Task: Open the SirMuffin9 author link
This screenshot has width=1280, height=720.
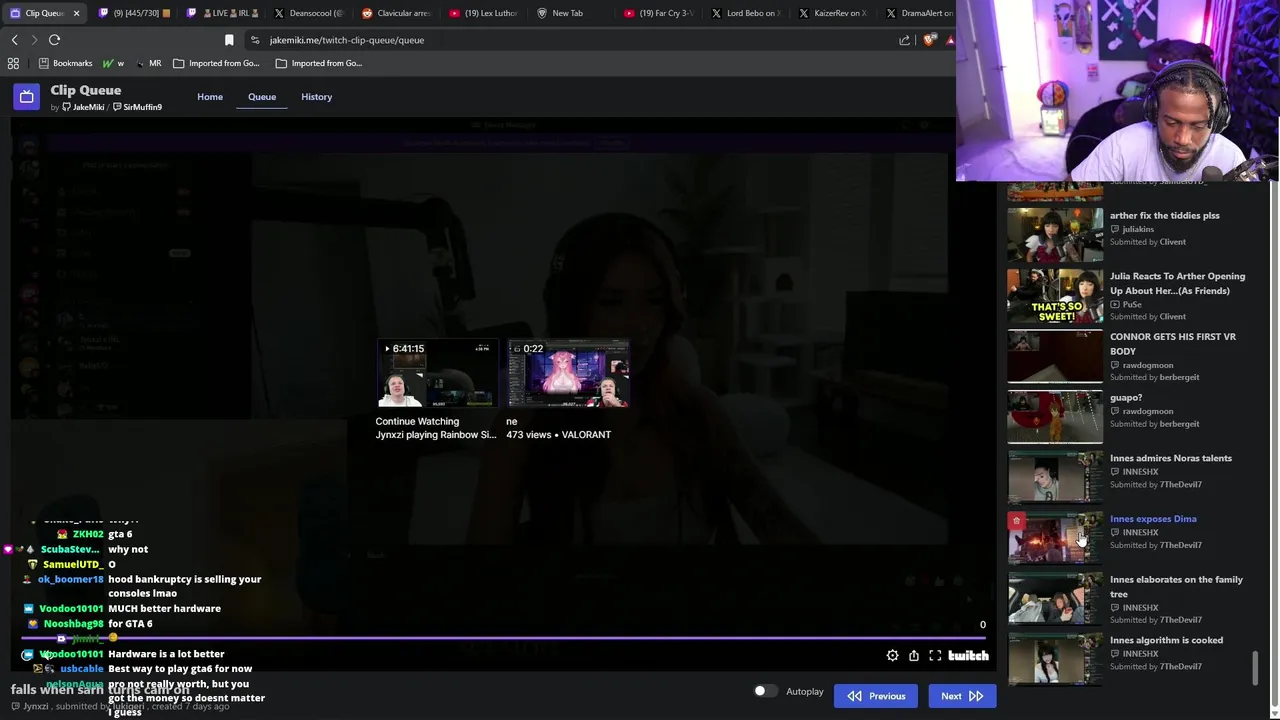Action: pos(137,107)
